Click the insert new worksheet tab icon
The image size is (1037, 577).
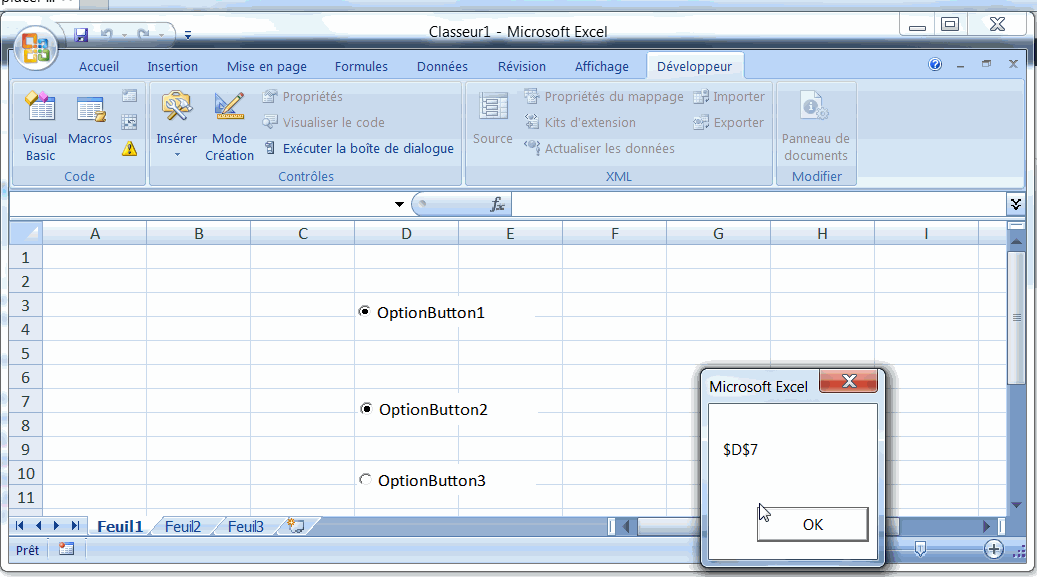(295, 526)
